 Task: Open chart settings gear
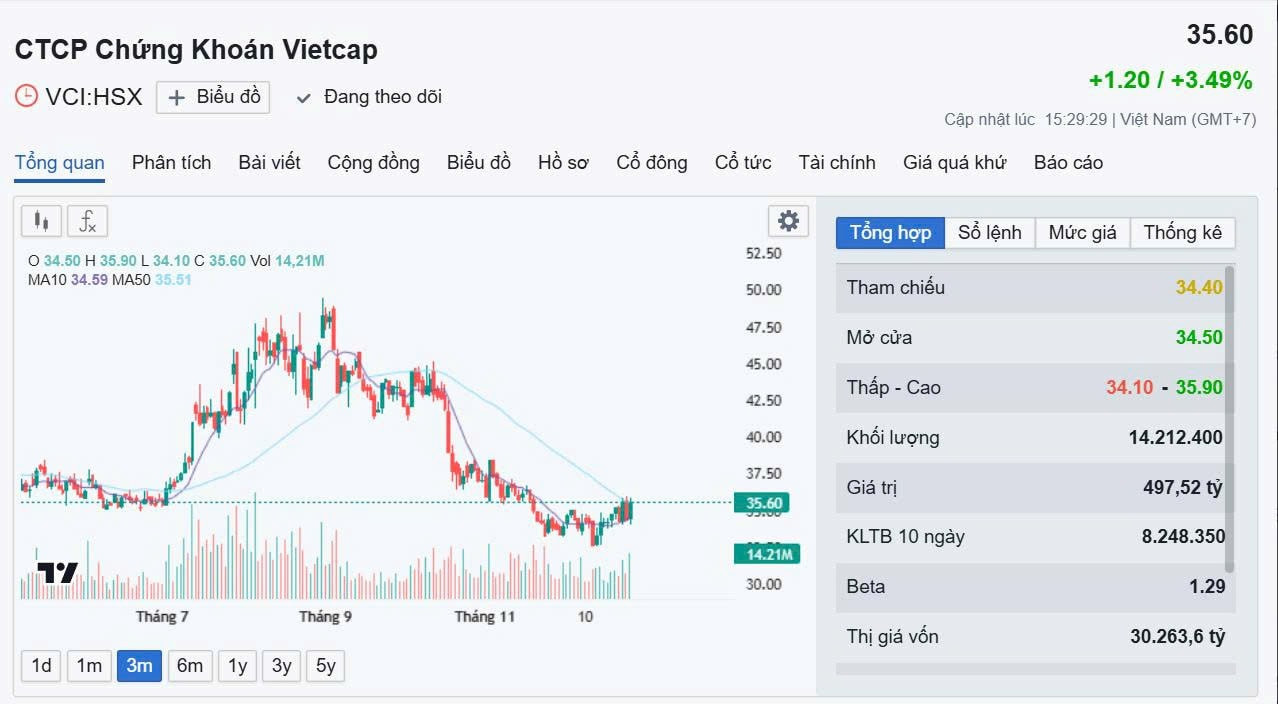pos(788,221)
